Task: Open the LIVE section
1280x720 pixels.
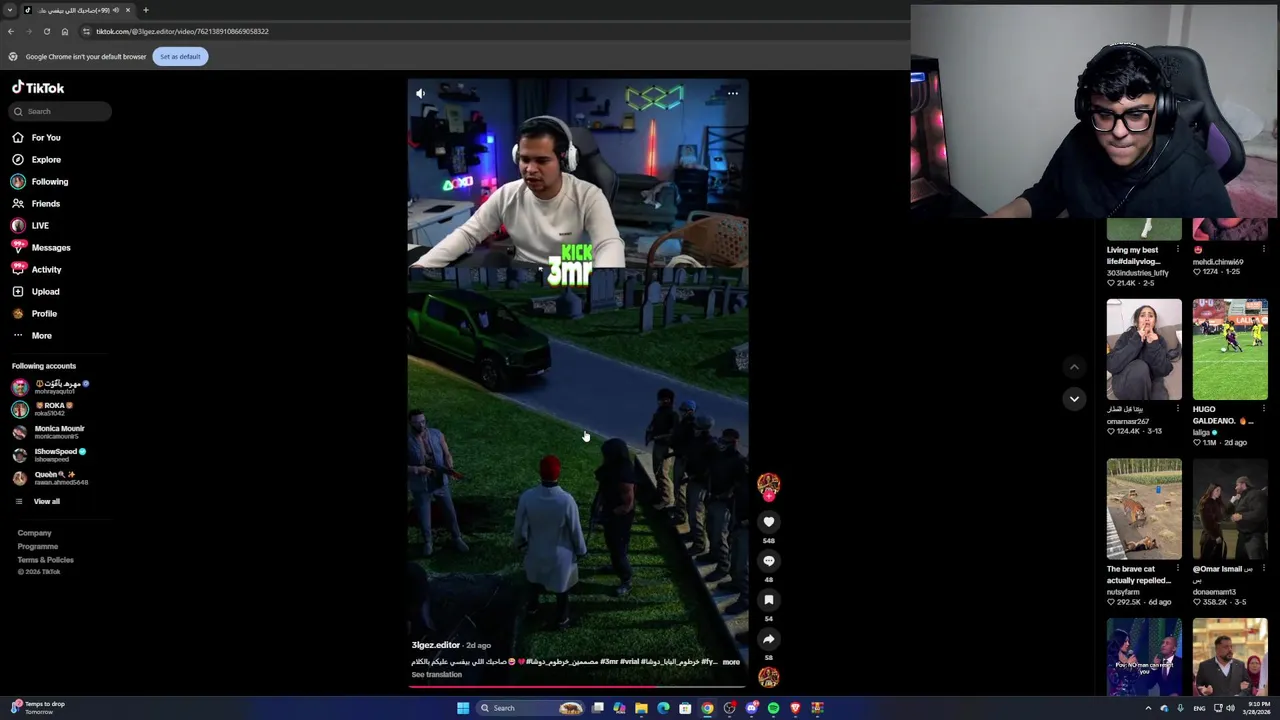Action: coord(30,225)
